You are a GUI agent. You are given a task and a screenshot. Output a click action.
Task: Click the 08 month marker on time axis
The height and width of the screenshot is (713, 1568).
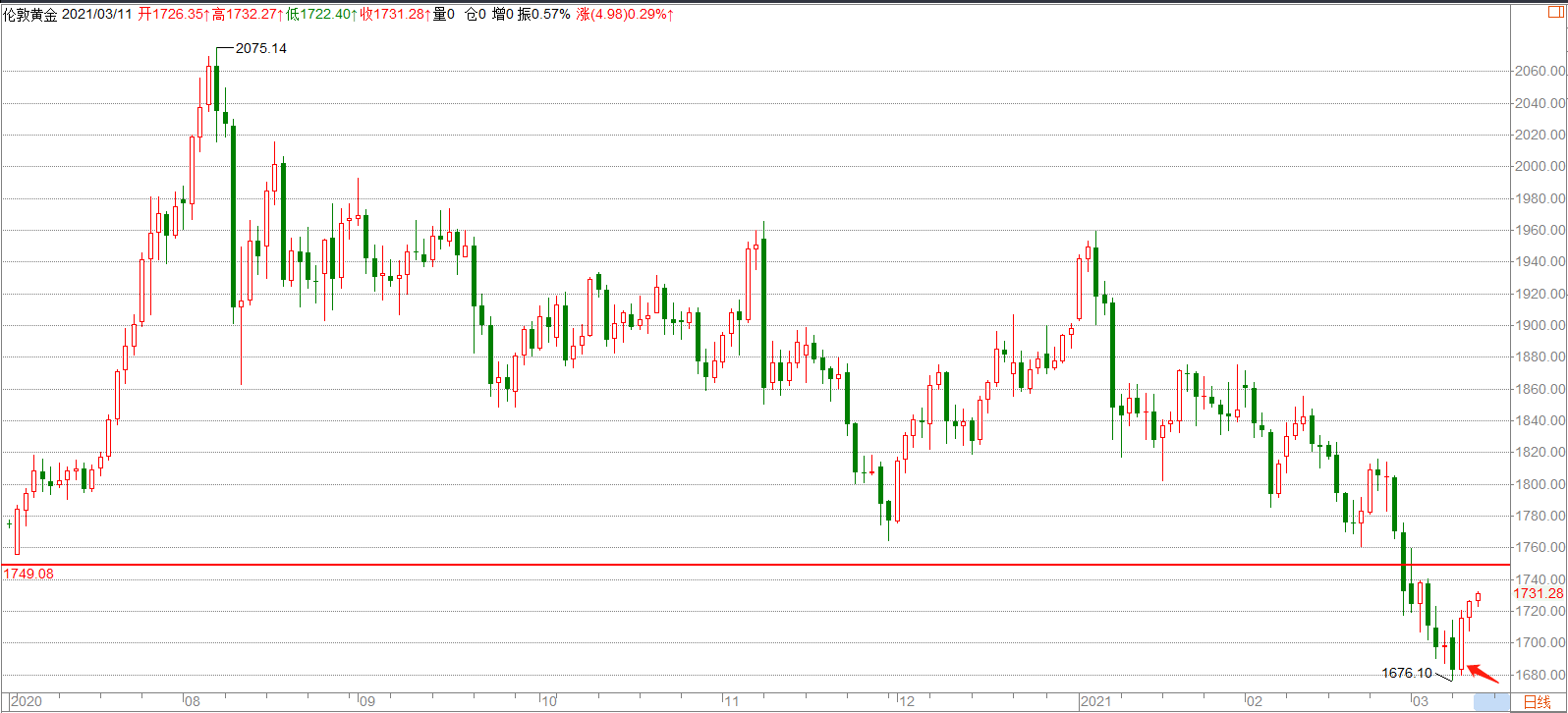pos(192,701)
